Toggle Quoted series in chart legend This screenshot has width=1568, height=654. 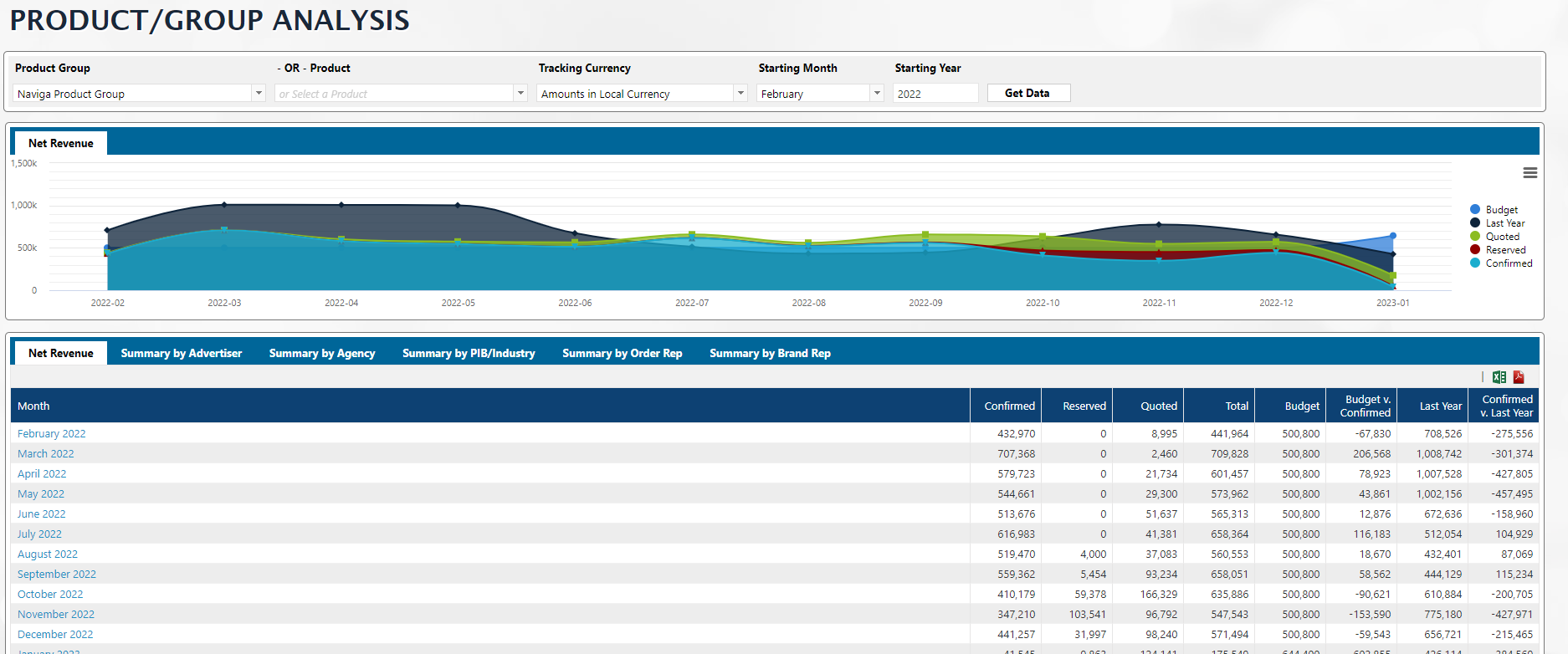pyautogui.click(x=1502, y=237)
